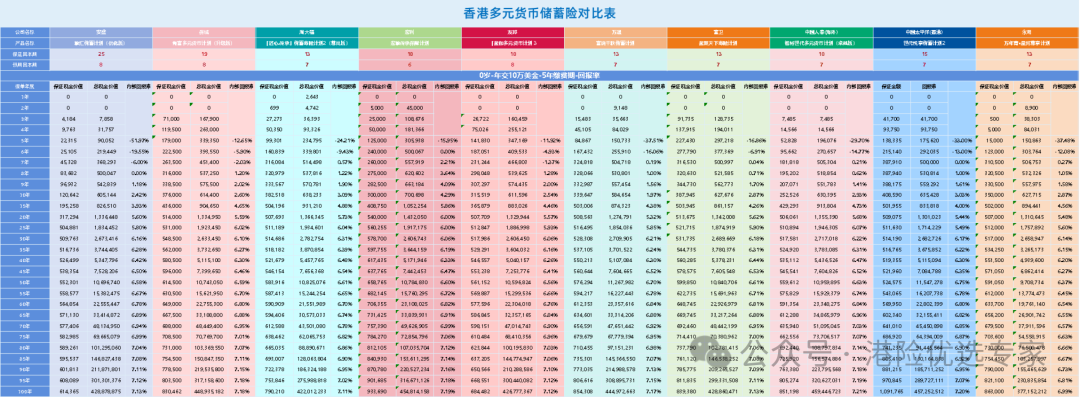This screenshot has width=1080, height=397.
Task: Select 内部回报率 header under 保诚
Action: pyautogui.click(x=242, y=87)
